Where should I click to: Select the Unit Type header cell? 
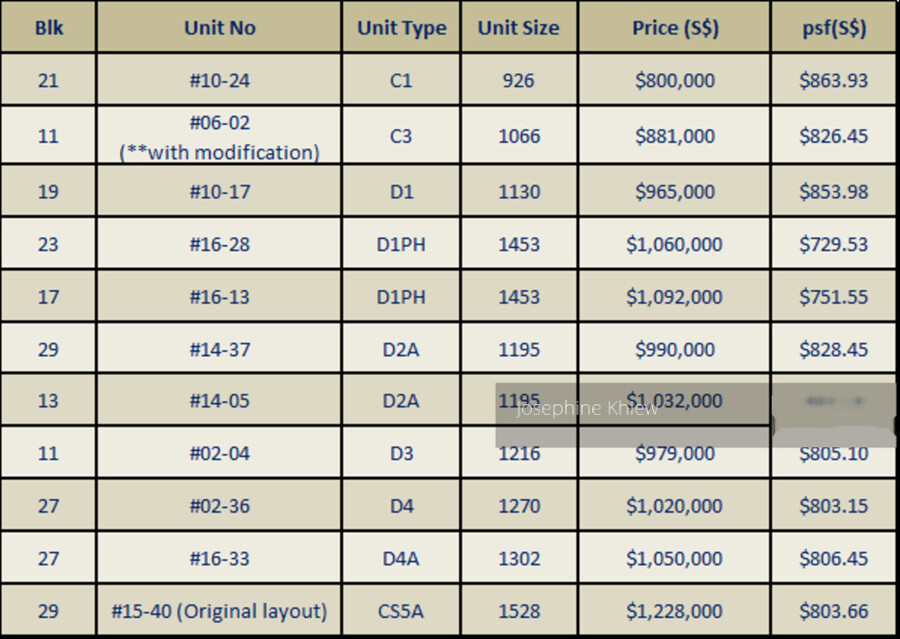point(401,28)
